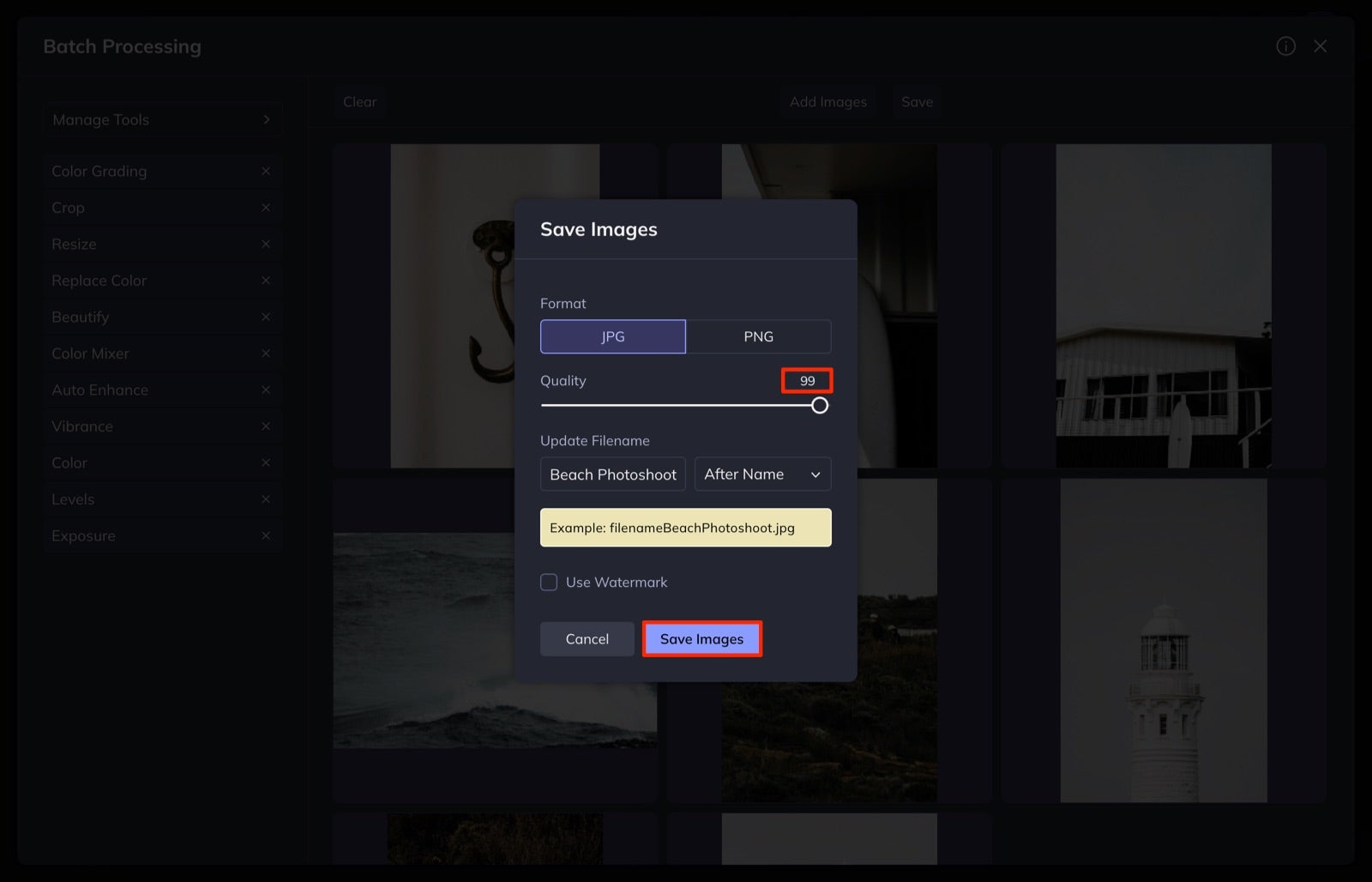Enable the Use Watermark checkbox

coord(548,582)
